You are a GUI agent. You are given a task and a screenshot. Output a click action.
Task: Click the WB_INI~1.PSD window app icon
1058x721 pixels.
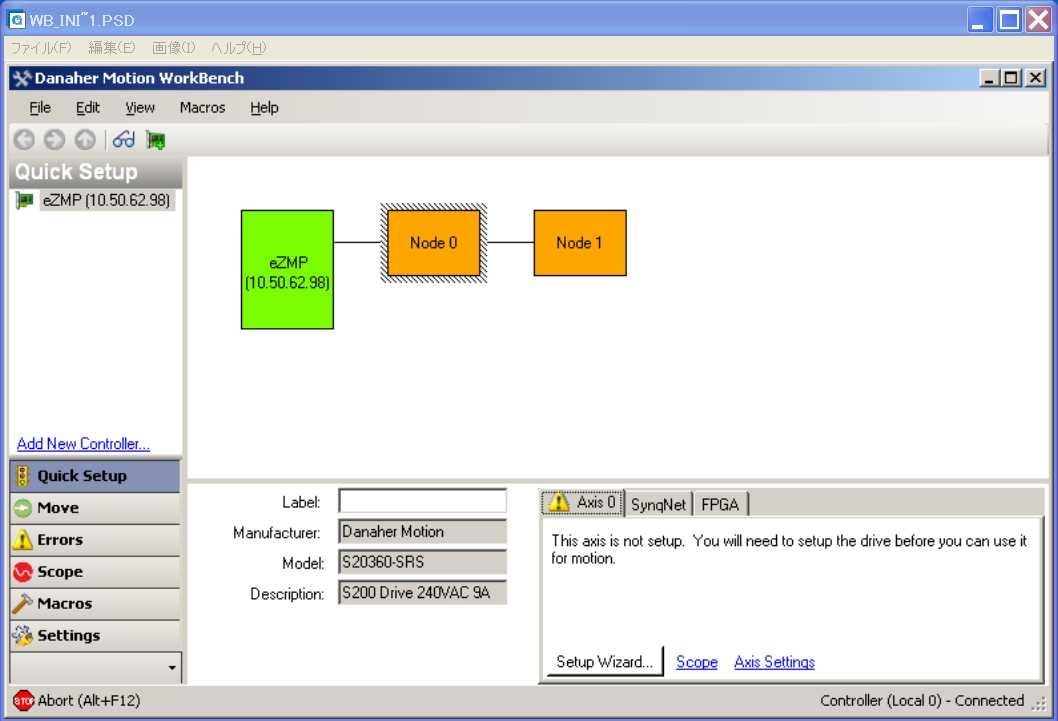16,20
